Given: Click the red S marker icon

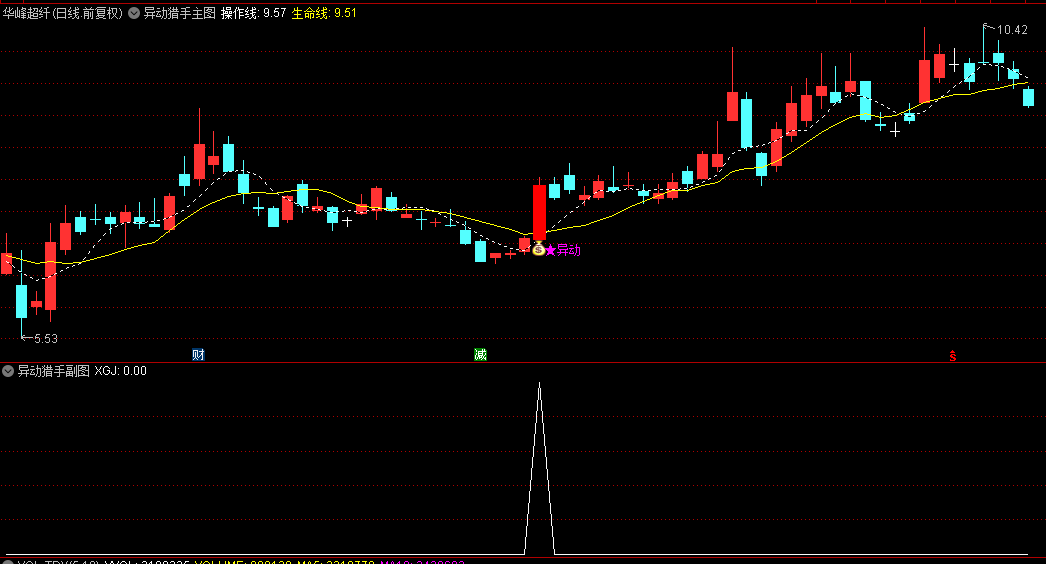Looking at the screenshot, I should point(953,356).
